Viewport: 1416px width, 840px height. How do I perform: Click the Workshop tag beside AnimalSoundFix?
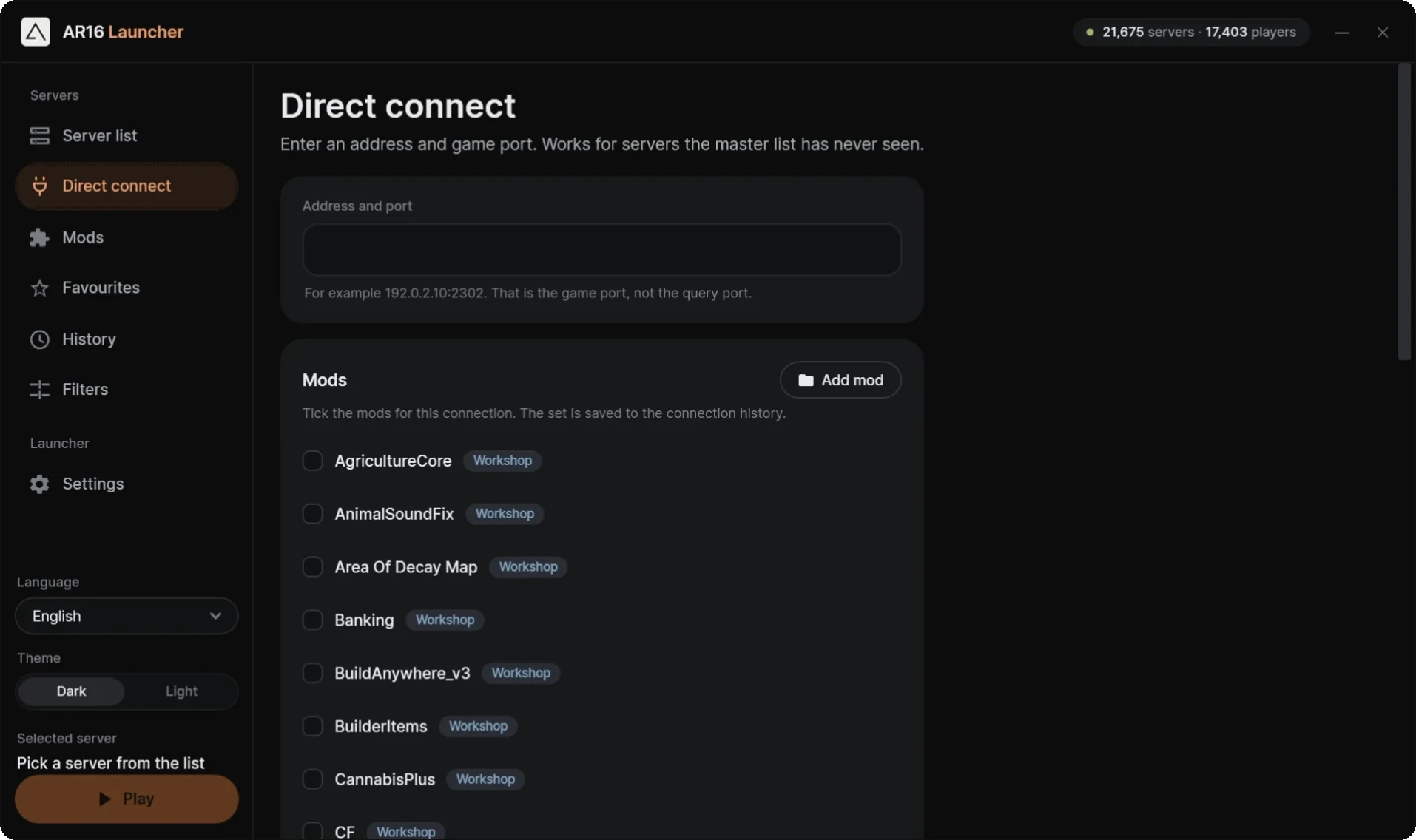tap(505, 514)
